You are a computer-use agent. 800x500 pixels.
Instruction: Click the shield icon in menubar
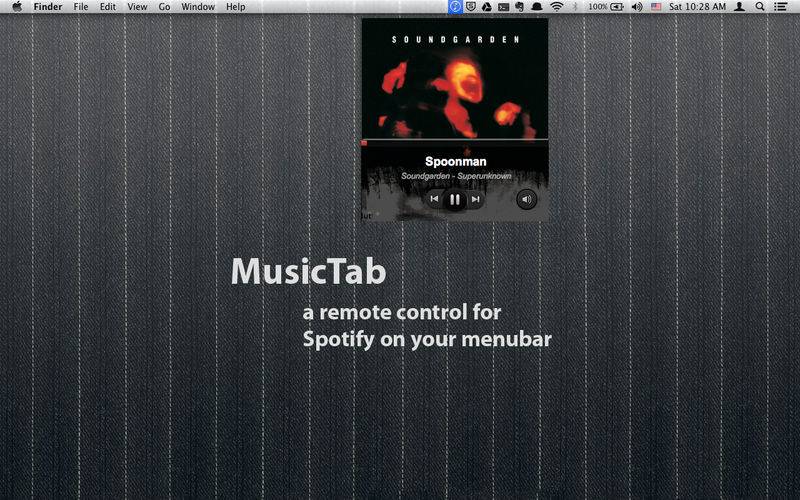pyautogui.click(x=471, y=7)
